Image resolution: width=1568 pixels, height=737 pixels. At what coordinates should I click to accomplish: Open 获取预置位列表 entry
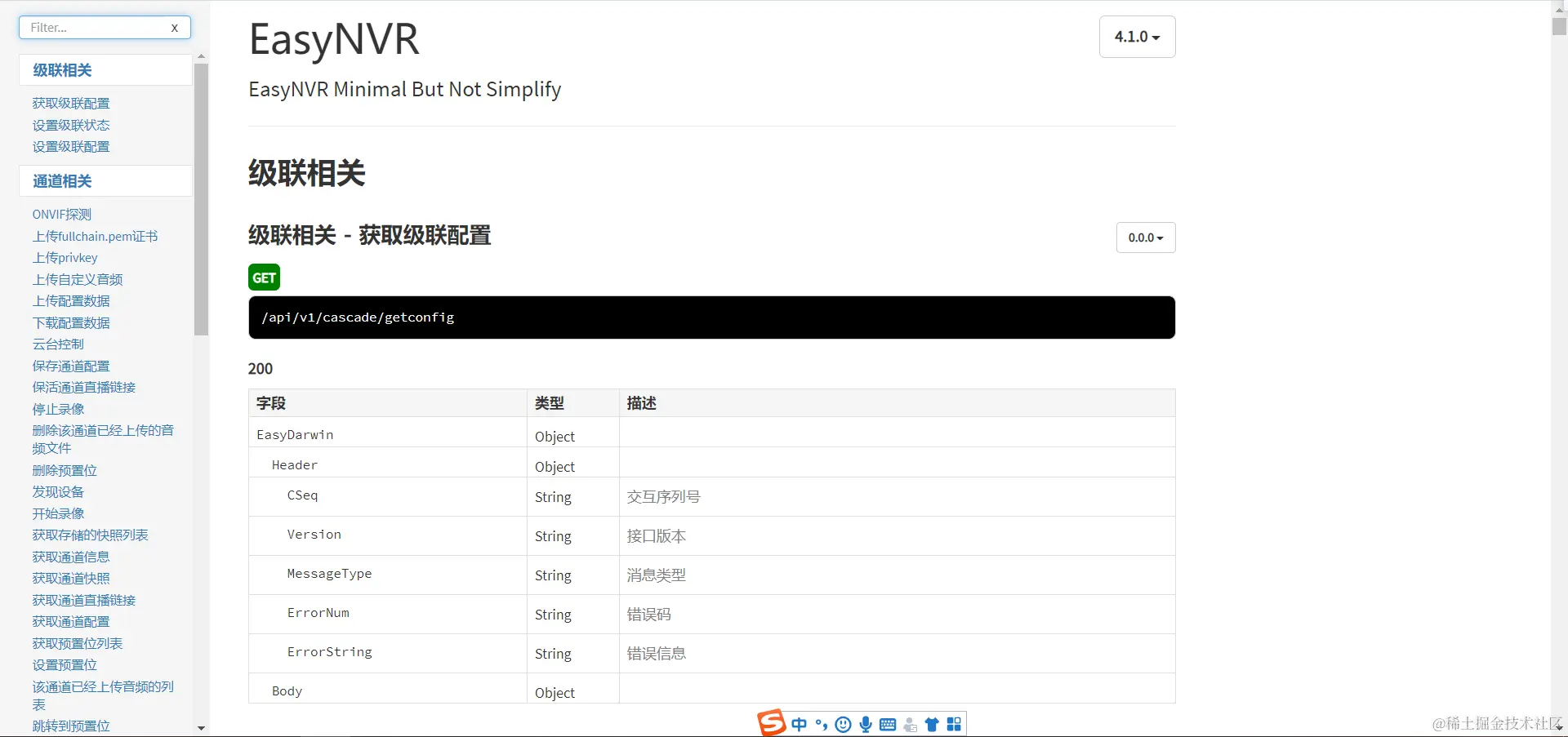click(78, 643)
